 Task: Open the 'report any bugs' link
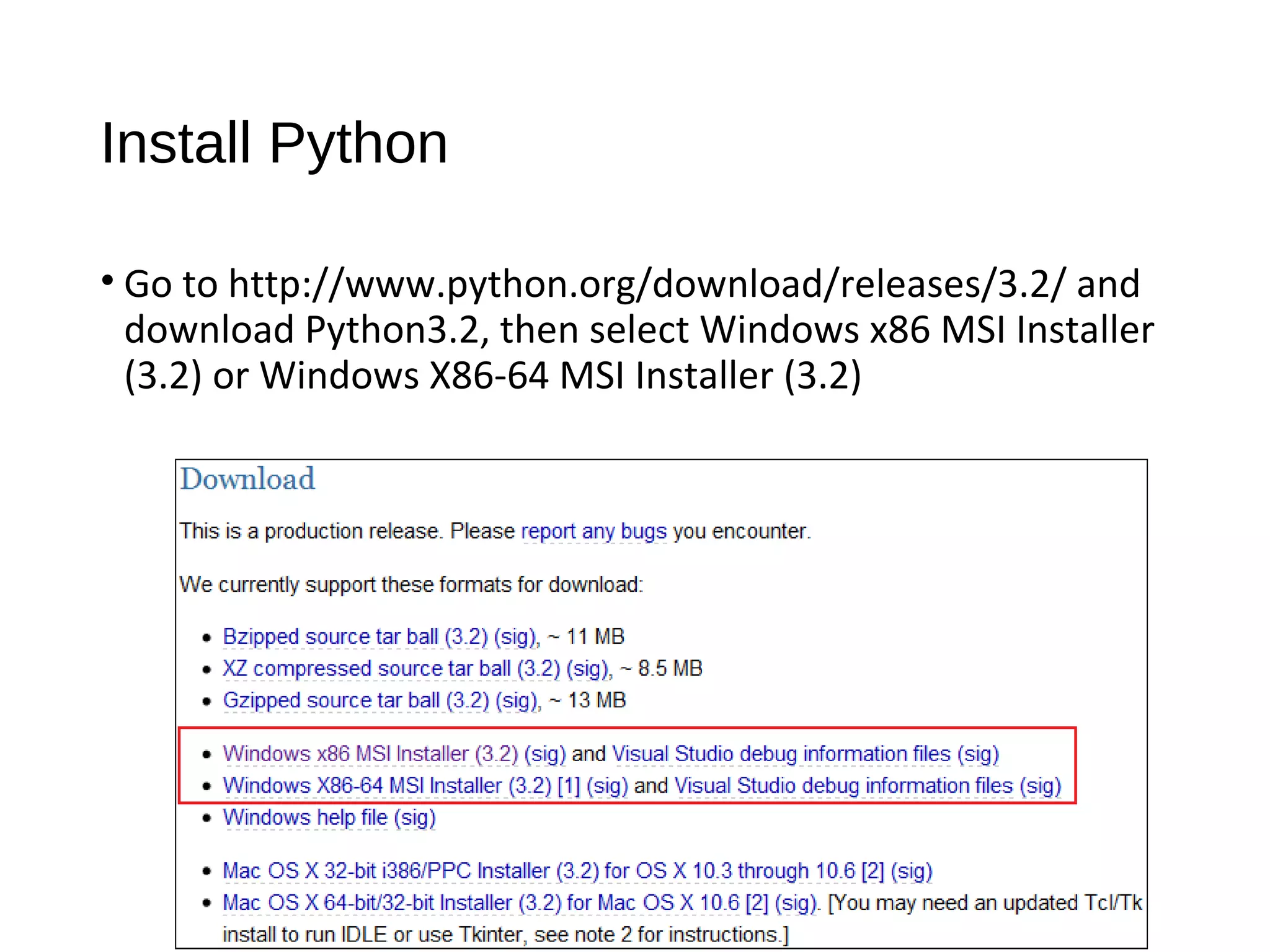click(x=594, y=531)
